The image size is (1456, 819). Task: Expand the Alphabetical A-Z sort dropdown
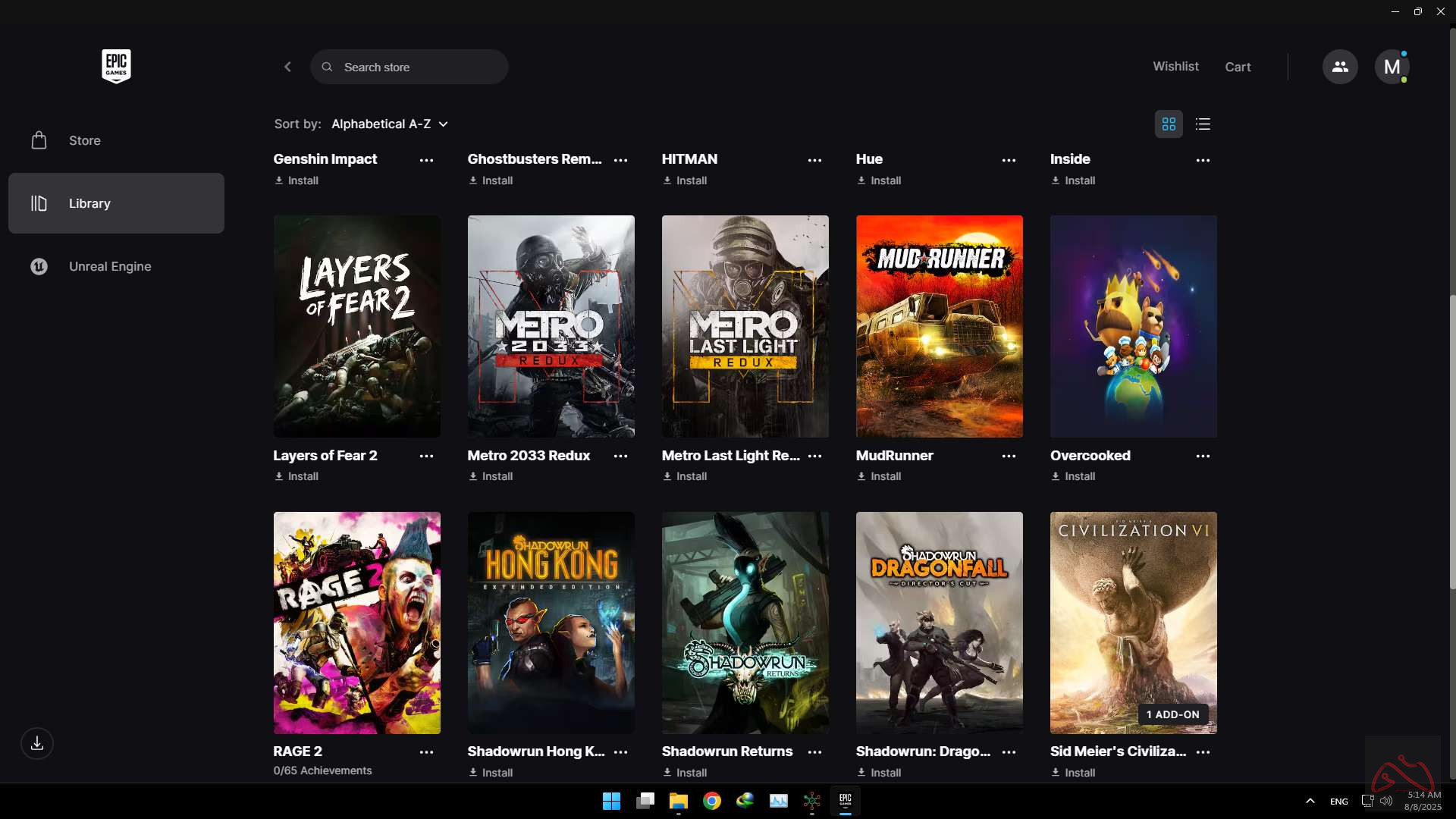pyautogui.click(x=390, y=124)
